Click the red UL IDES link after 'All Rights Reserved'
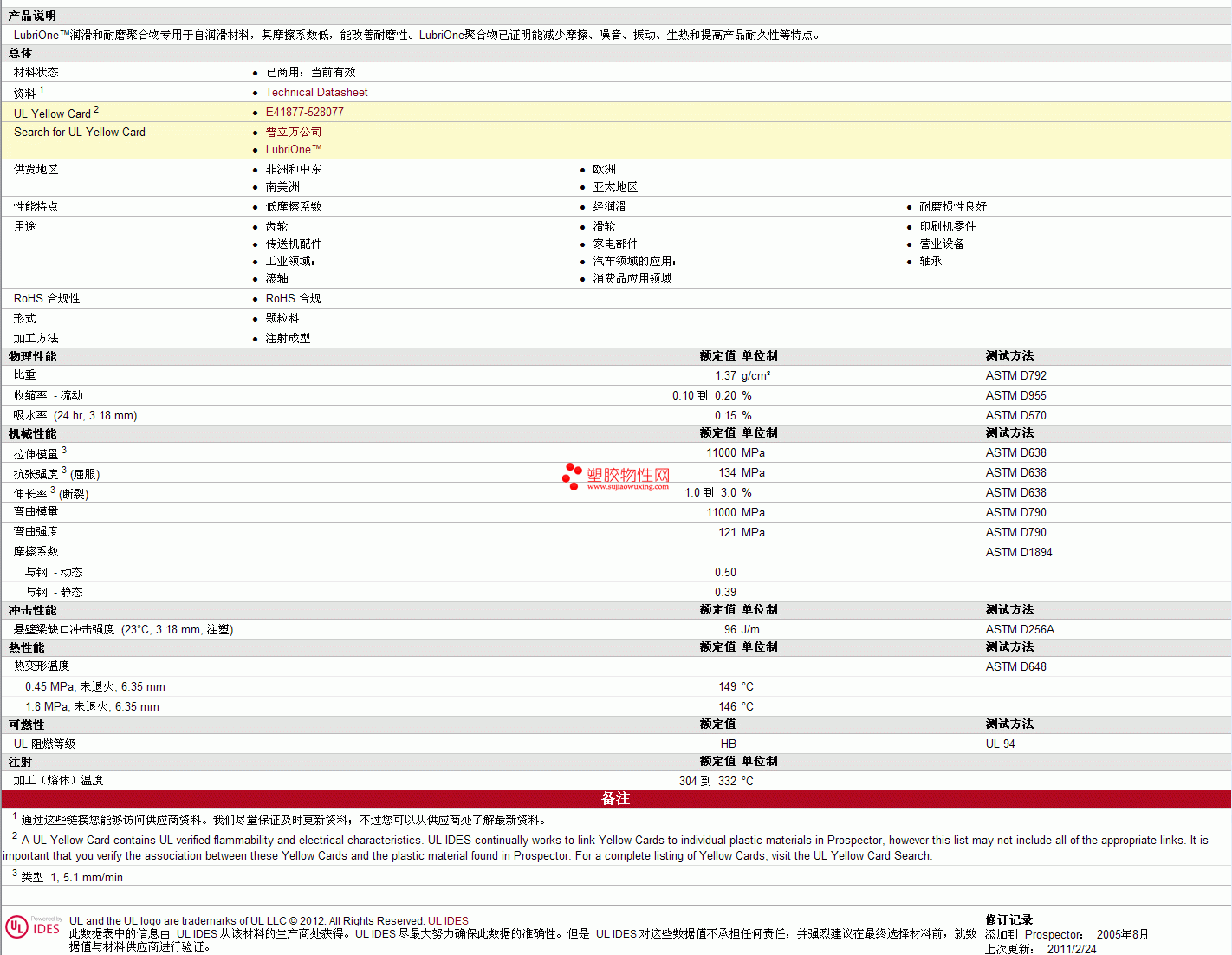1232x955 pixels. [448, 921]
